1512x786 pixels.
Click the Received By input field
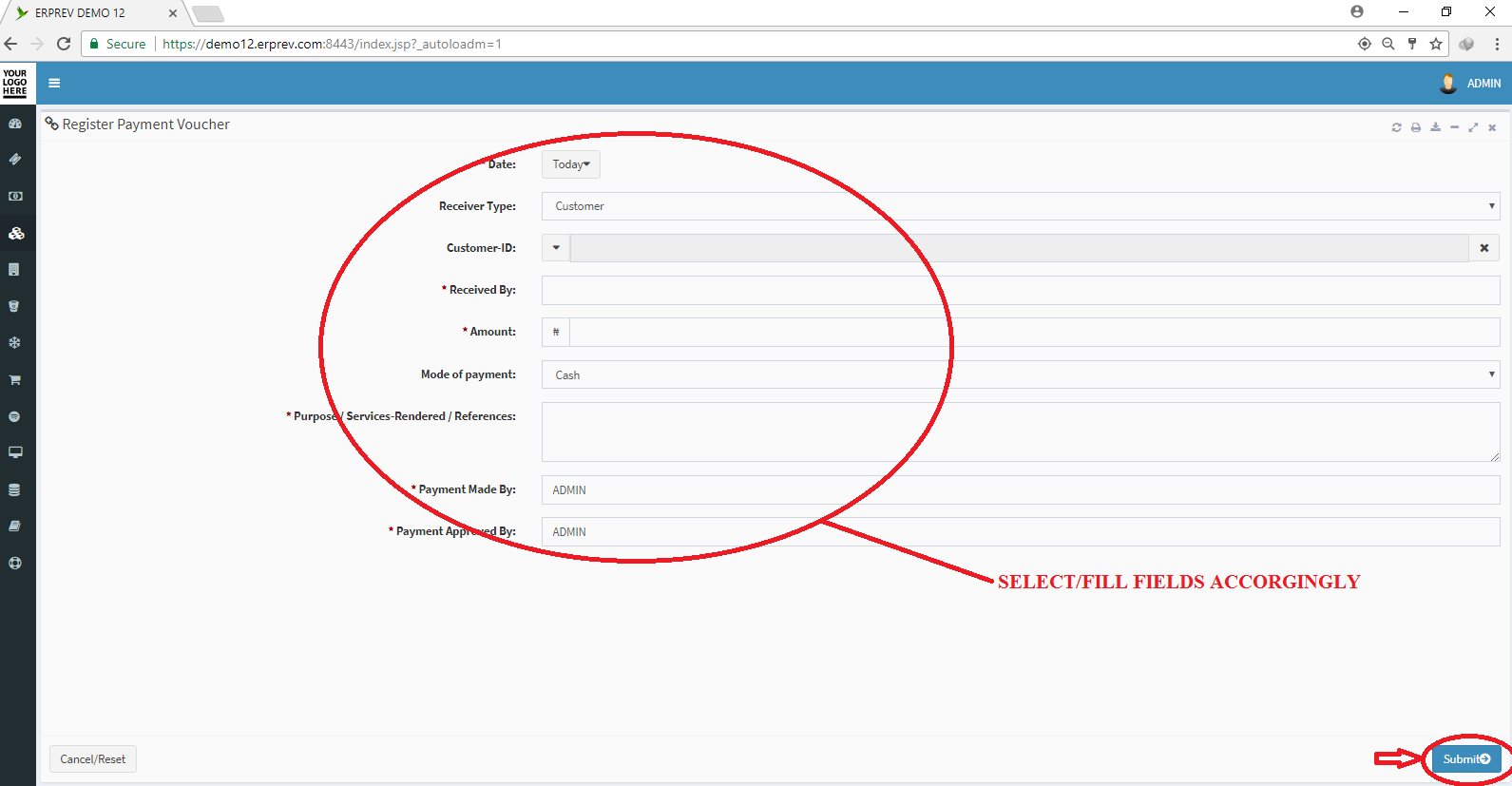click(1021, 290)
